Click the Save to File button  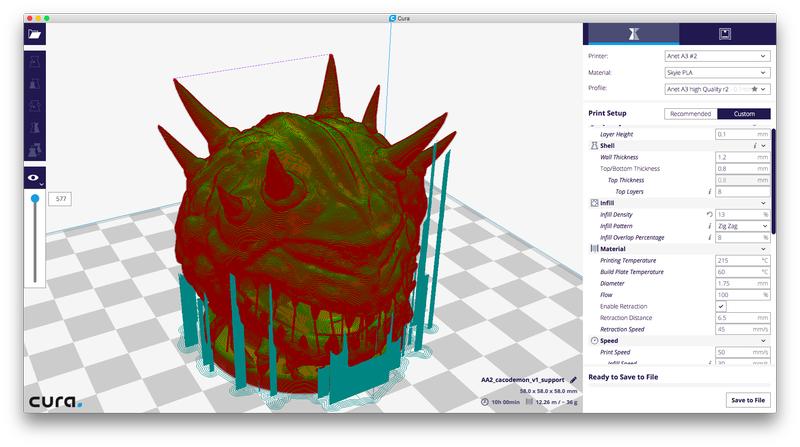748,399
